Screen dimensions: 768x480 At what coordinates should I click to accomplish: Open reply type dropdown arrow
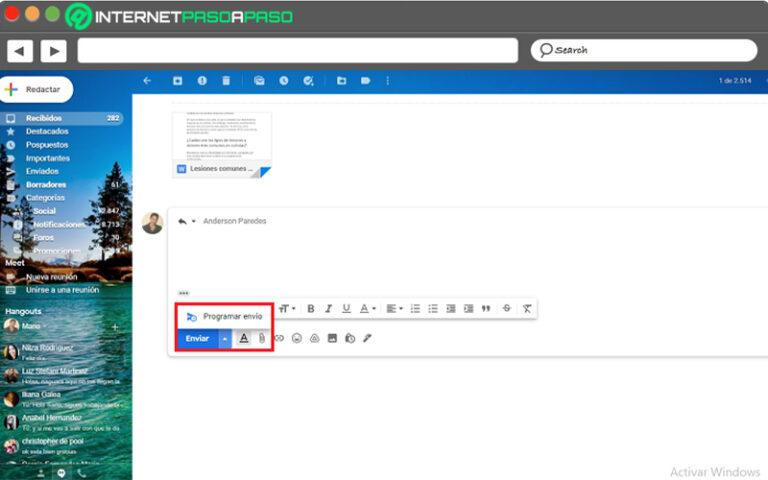[x=193, y=221]
